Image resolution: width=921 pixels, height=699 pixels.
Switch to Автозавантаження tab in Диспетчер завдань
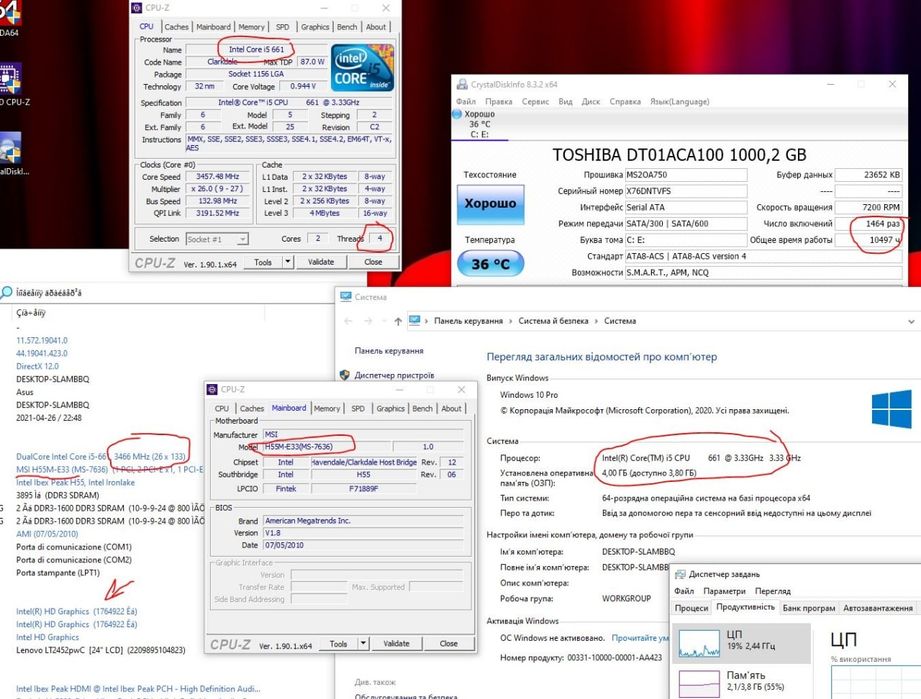click(878, 608)
